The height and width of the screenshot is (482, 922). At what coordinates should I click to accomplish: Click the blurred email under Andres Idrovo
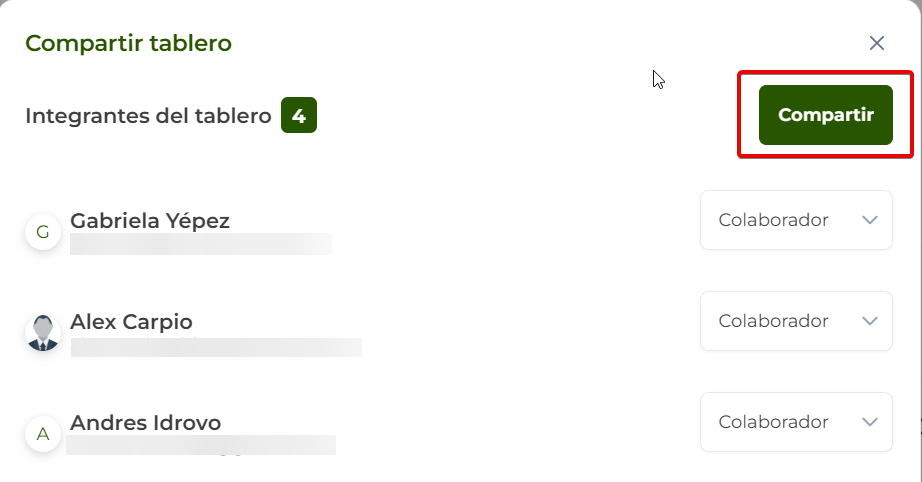(200, 446)
